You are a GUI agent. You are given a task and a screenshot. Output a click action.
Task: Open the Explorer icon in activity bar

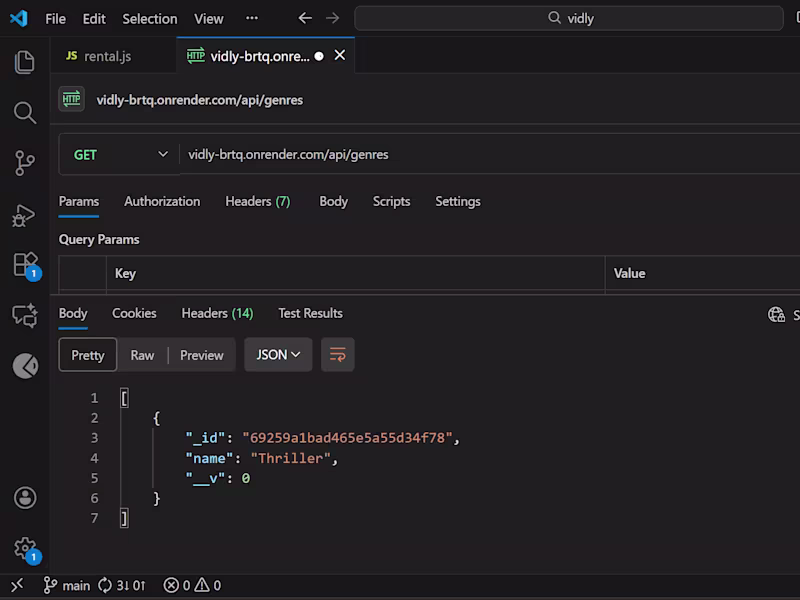pyautogui.click(x=25, y=61)
